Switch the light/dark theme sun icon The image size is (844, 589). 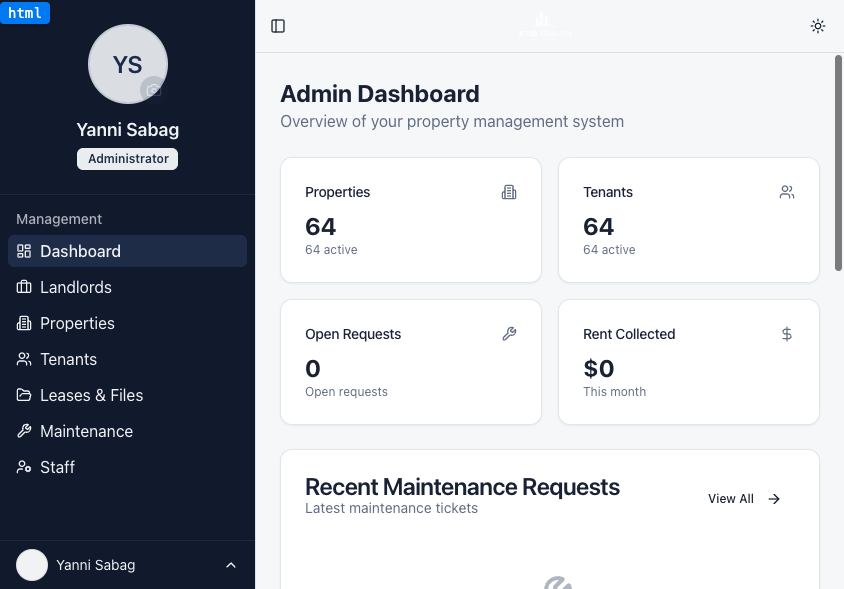(818, 26)
